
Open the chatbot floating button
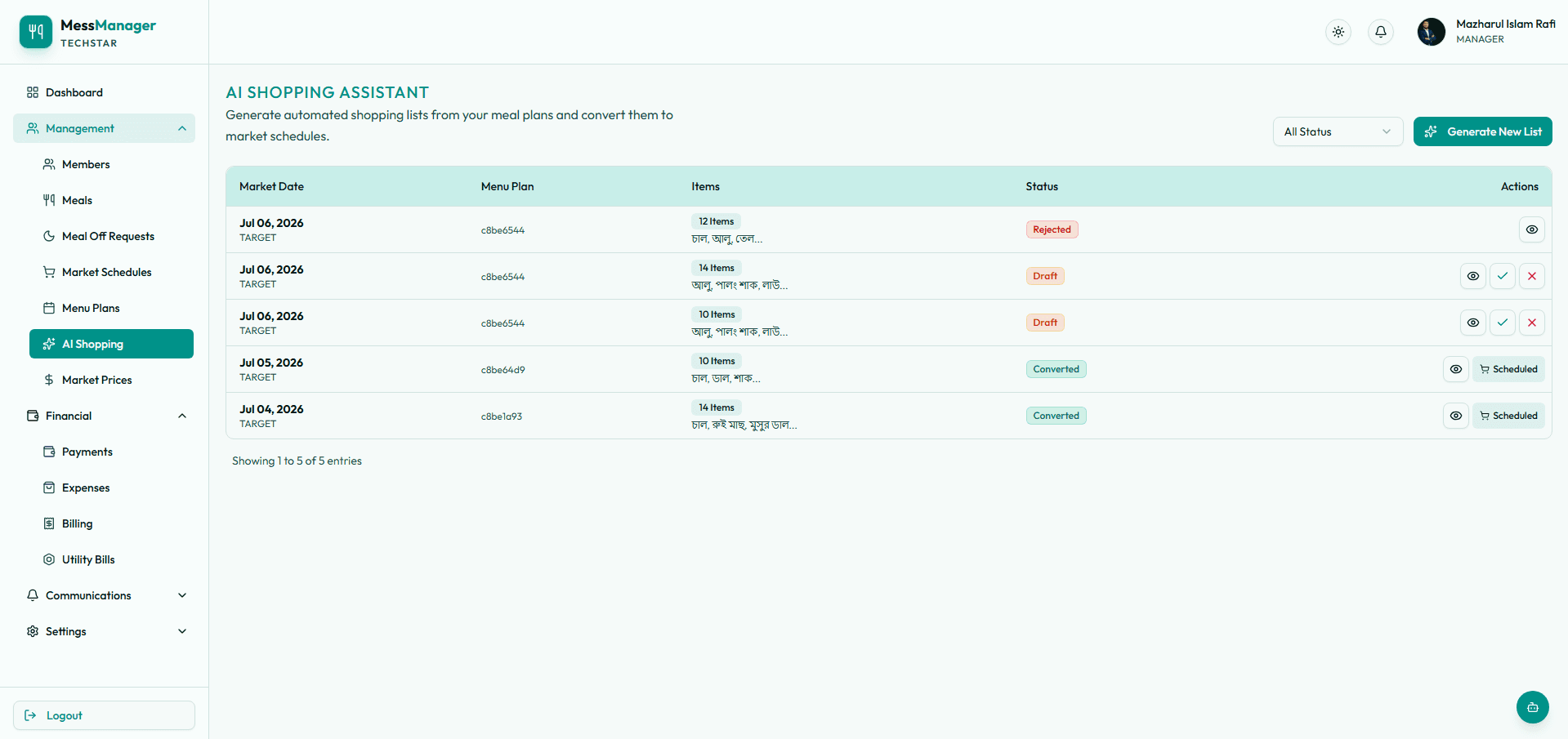pos(1532,707)
